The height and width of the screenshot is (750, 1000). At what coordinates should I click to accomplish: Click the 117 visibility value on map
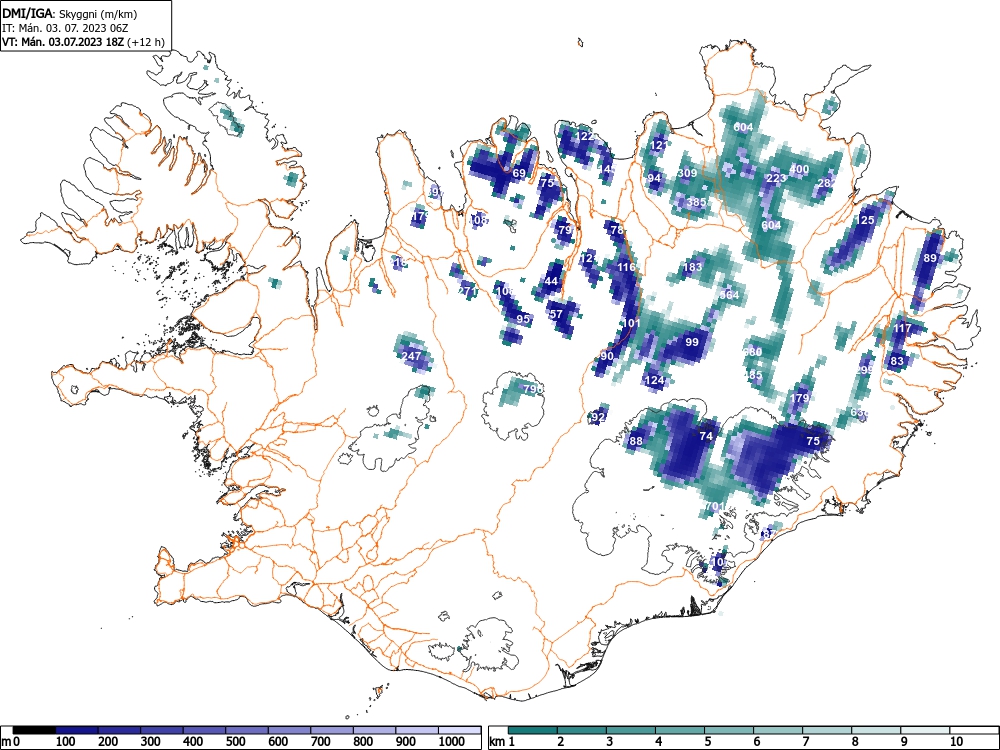902,328
